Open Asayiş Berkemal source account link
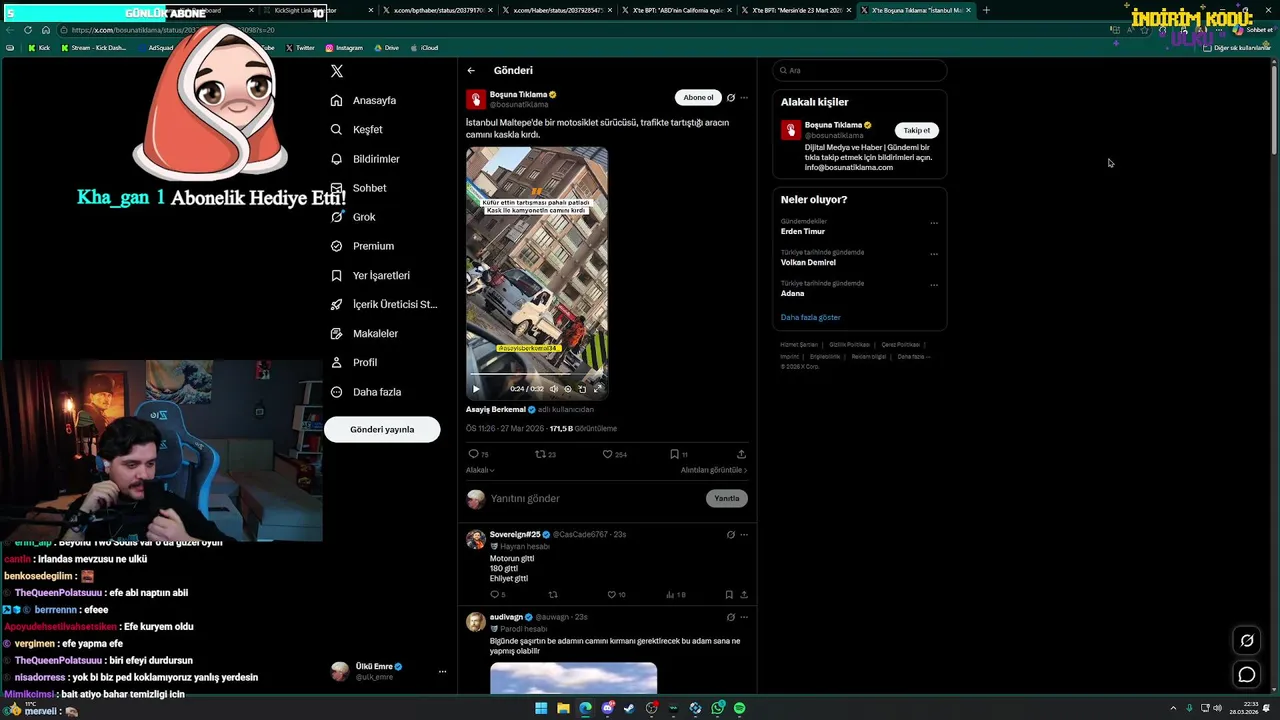This screenshot has height=720, width=1280. tap(495, 410)
